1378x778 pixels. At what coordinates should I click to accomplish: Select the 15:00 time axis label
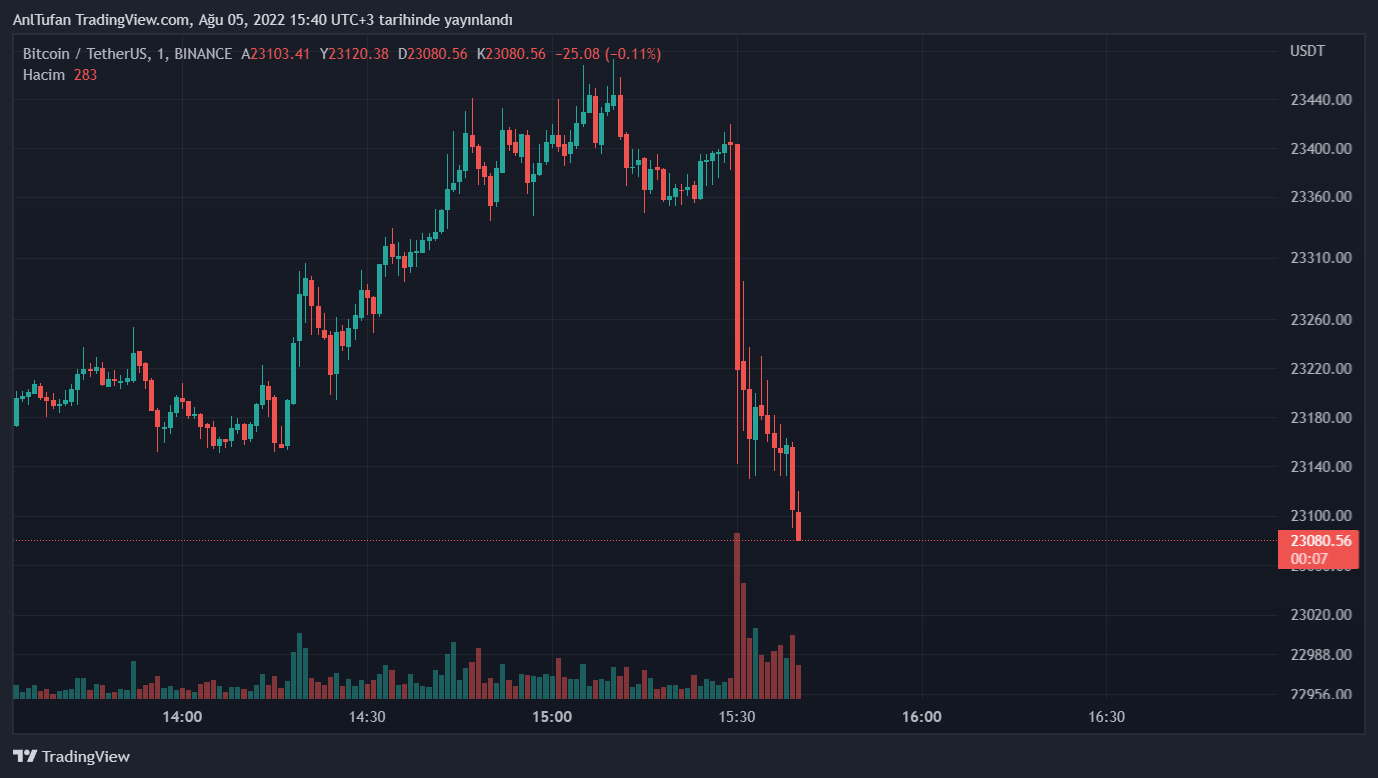[552, 717]
